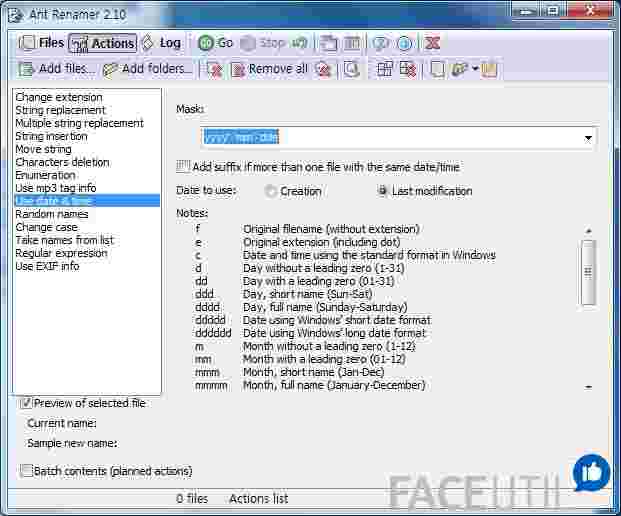Image resolution: width=621 pixels, height=516 pixels.
Task: Choose Regular expression from the actions list
Action: (61, 253)
